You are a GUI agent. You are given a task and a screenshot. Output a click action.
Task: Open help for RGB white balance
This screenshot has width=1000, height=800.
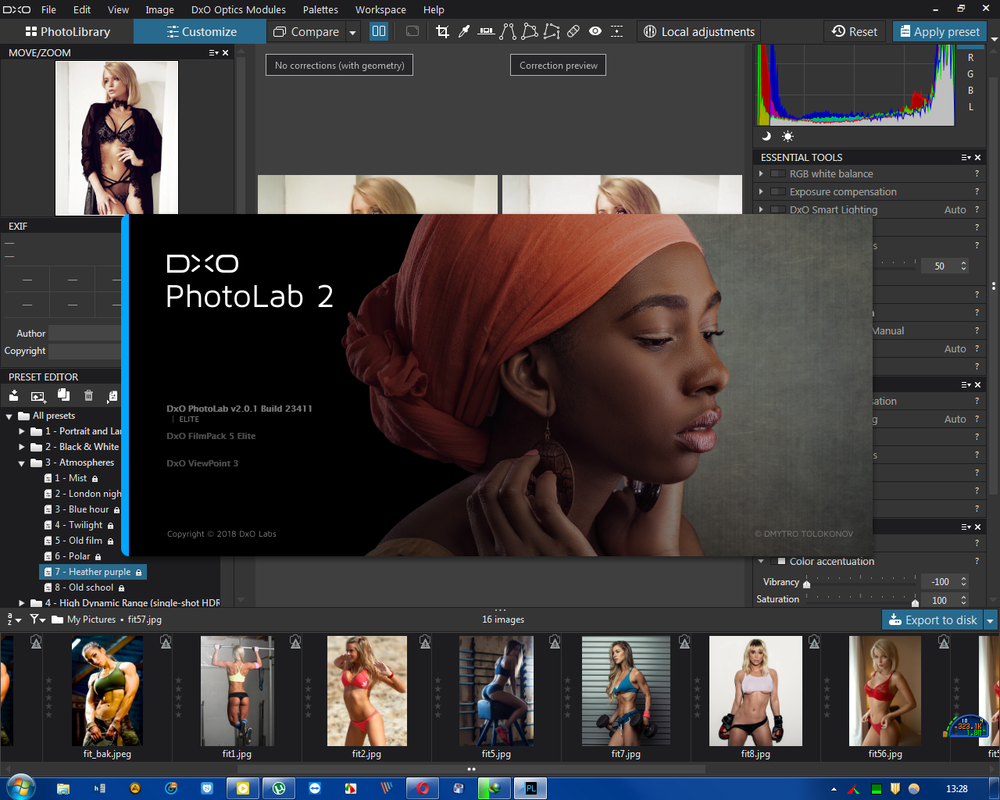(x=976, y=174)
